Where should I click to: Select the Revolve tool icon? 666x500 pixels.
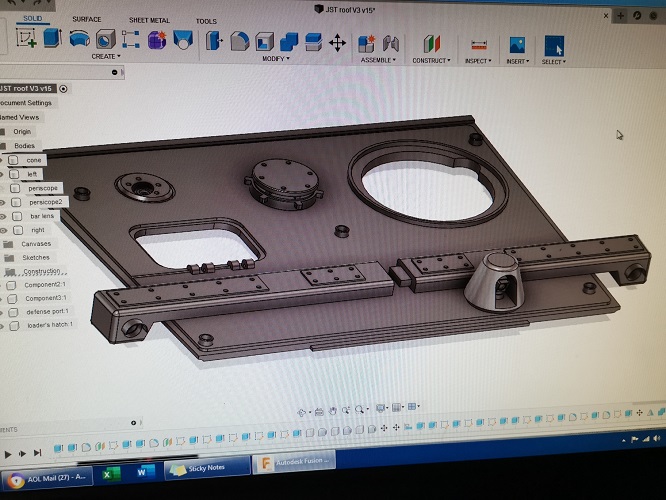click(78, 39)
